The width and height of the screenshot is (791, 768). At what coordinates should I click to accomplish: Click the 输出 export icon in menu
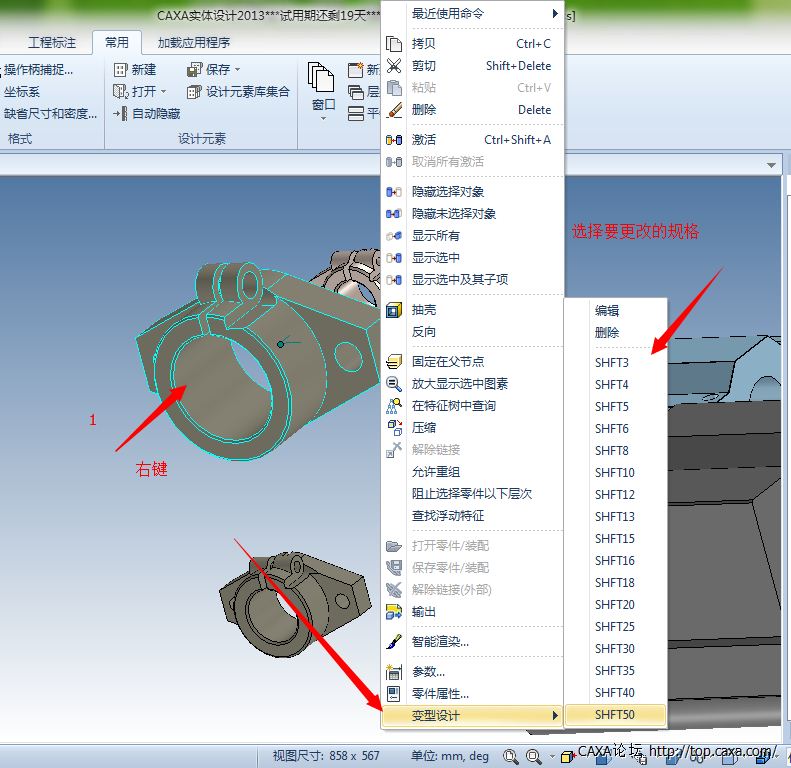394,612
